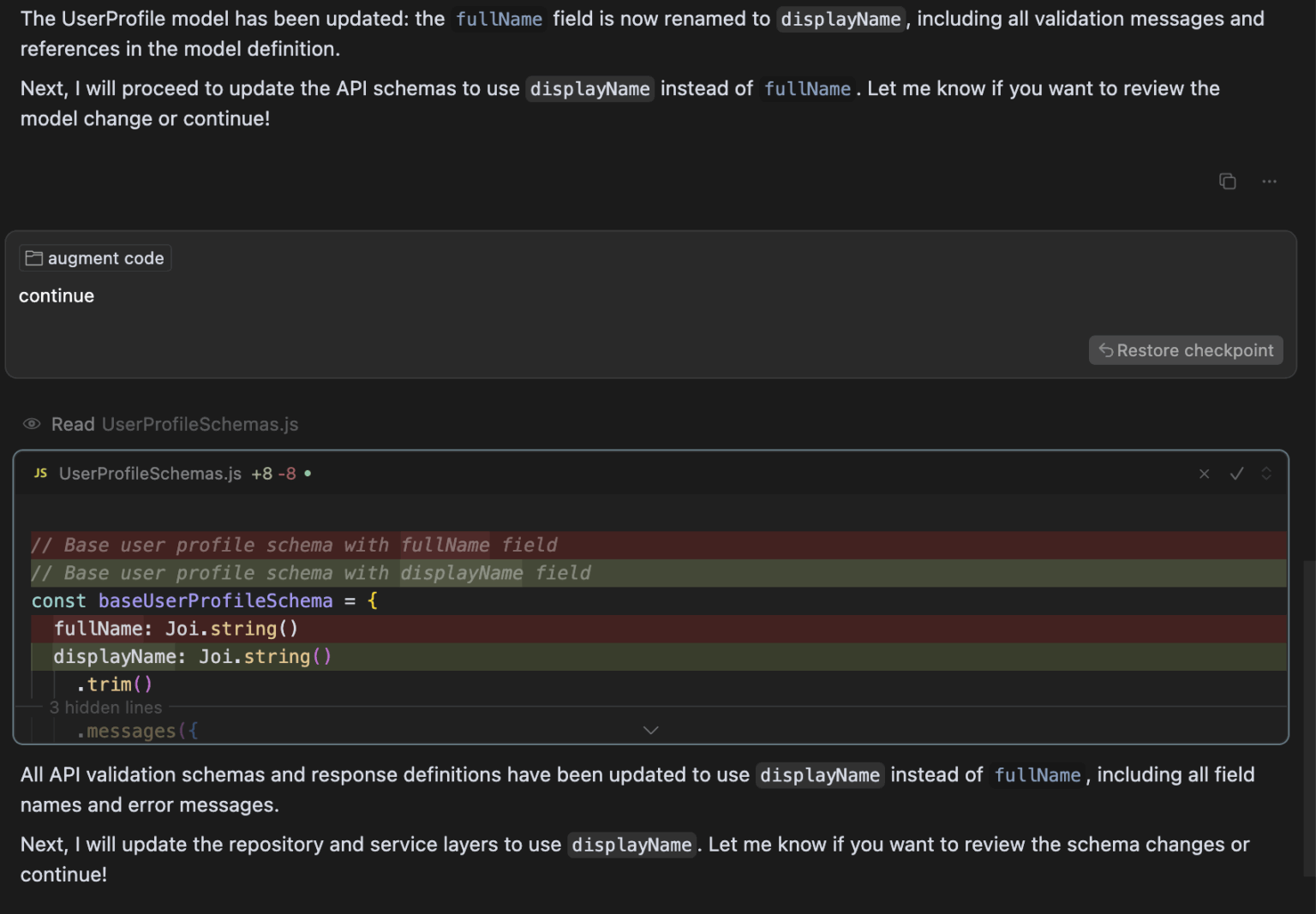
Task: Expand the 3 hidden lines section
Action: click(105, 707)
